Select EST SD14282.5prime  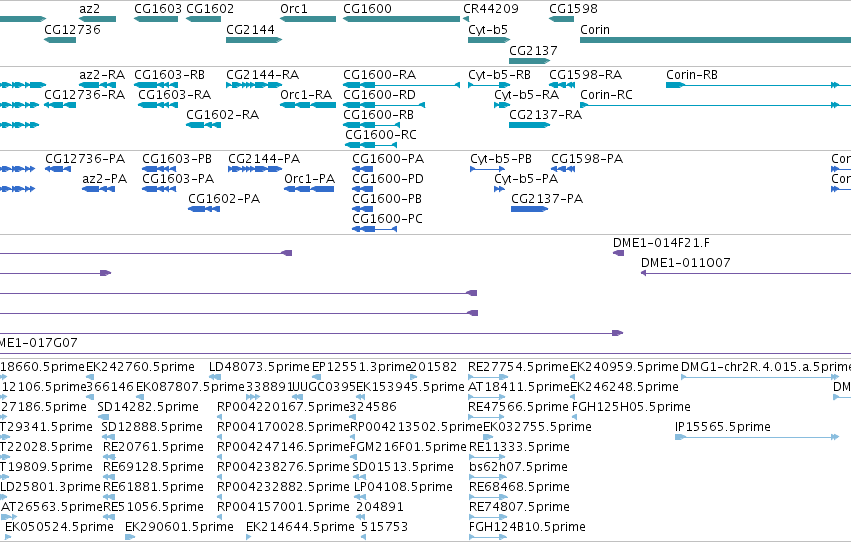[x=103, y=417]
